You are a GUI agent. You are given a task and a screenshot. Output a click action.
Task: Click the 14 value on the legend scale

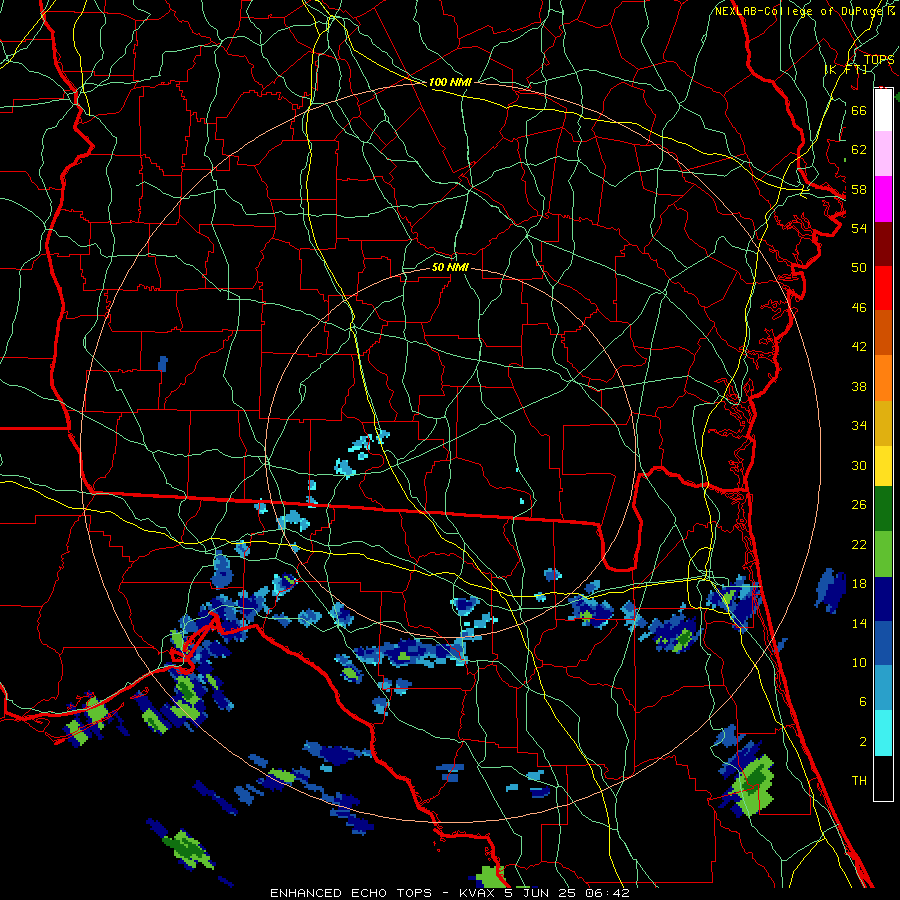click(859, 623)
